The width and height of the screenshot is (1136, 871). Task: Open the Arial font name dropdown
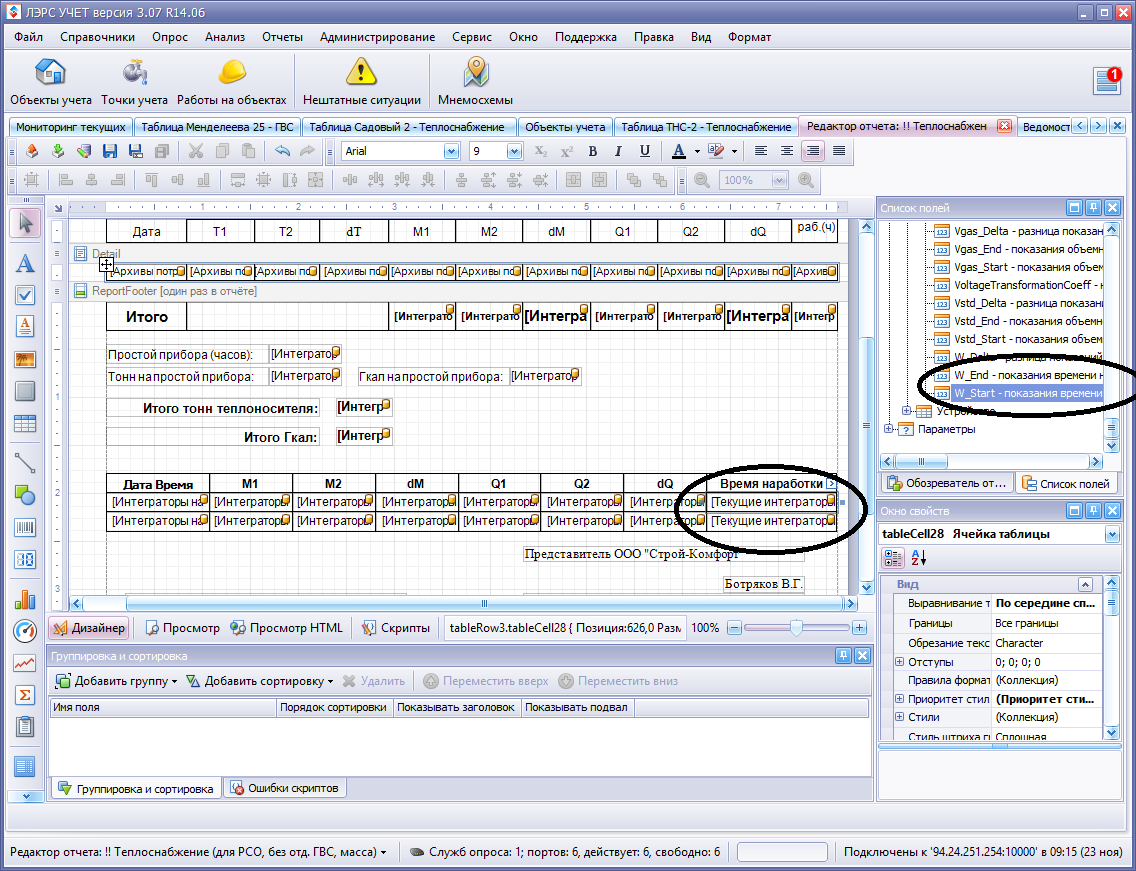tap(451, 151)
